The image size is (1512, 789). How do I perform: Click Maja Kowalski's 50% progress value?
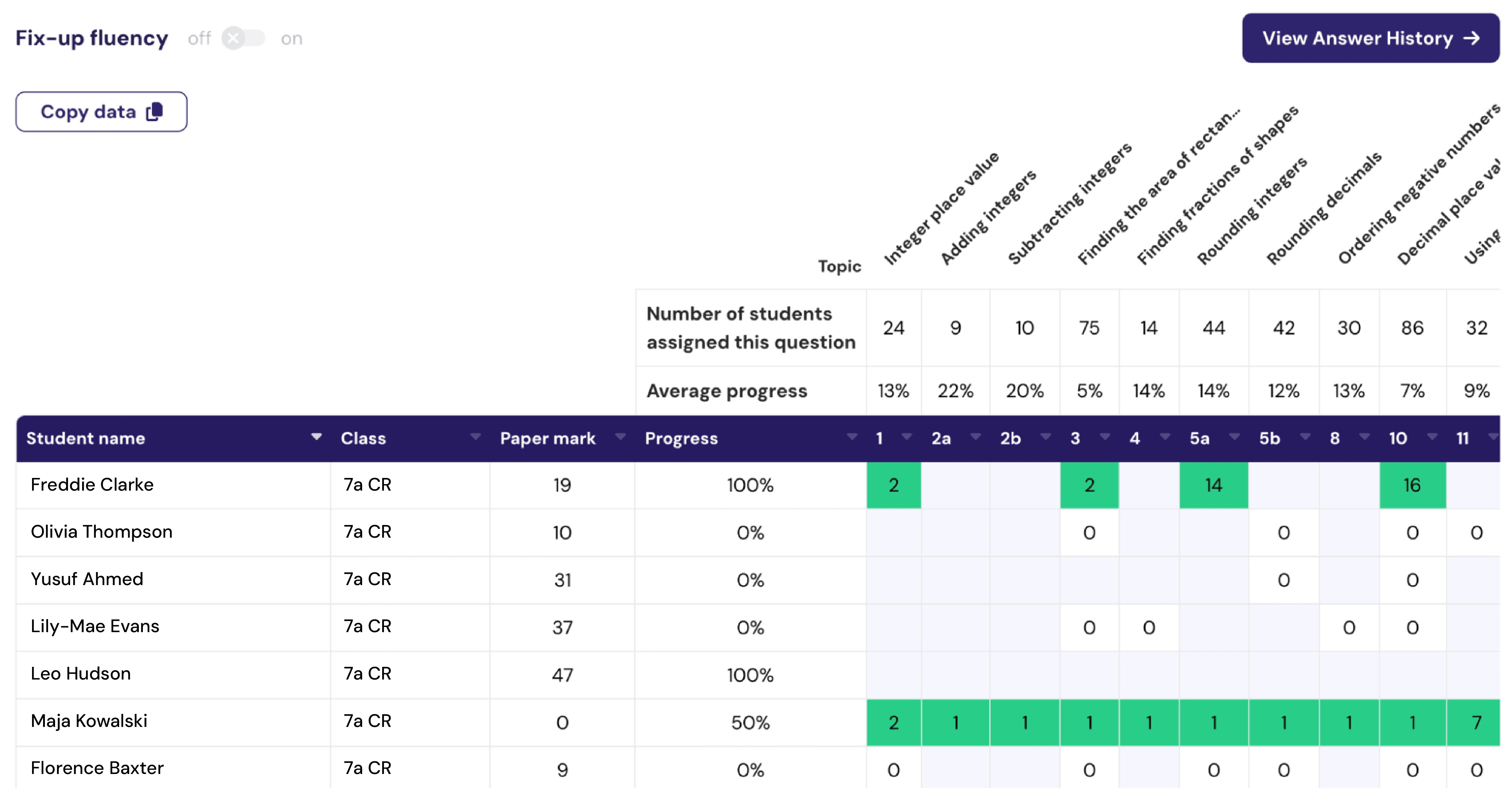point(750,722)
